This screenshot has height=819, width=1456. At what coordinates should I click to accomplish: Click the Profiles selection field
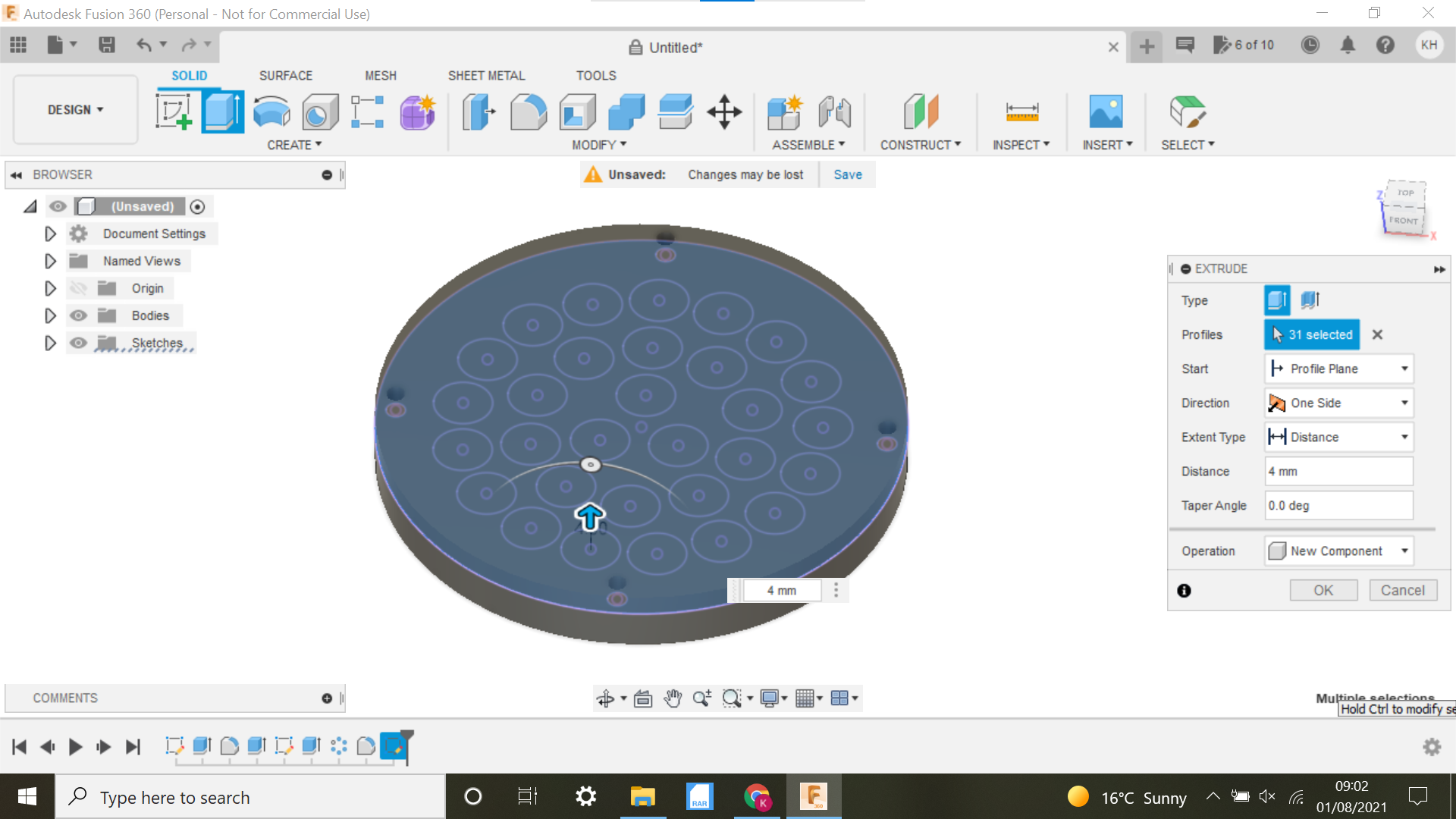pyautogui.click(x=1312, y=334)
